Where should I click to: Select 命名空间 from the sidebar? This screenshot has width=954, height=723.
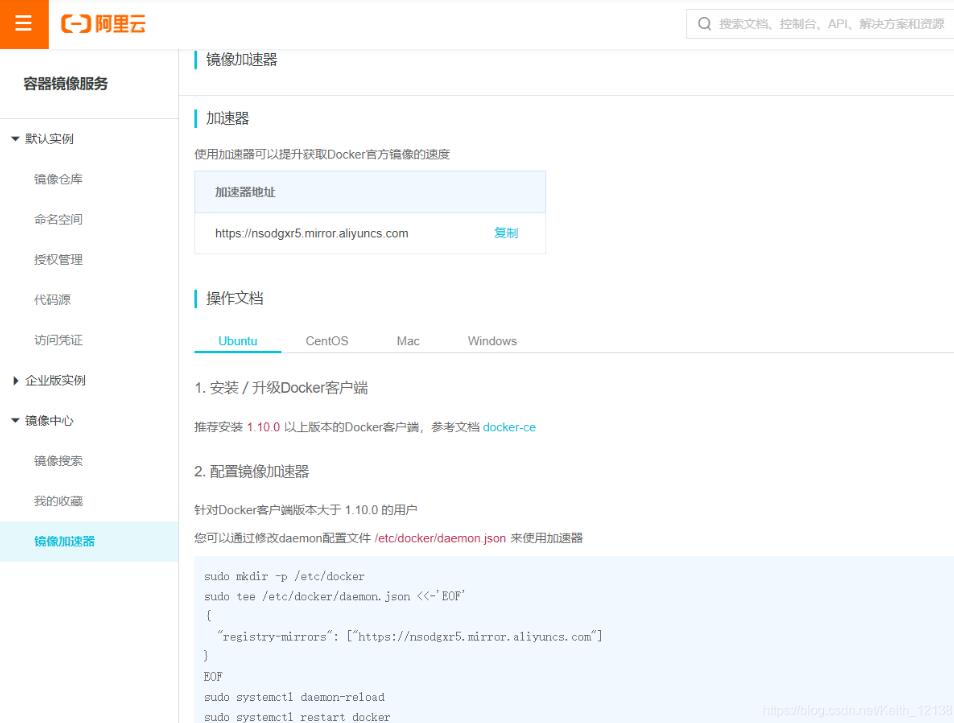tap(58, 219)
